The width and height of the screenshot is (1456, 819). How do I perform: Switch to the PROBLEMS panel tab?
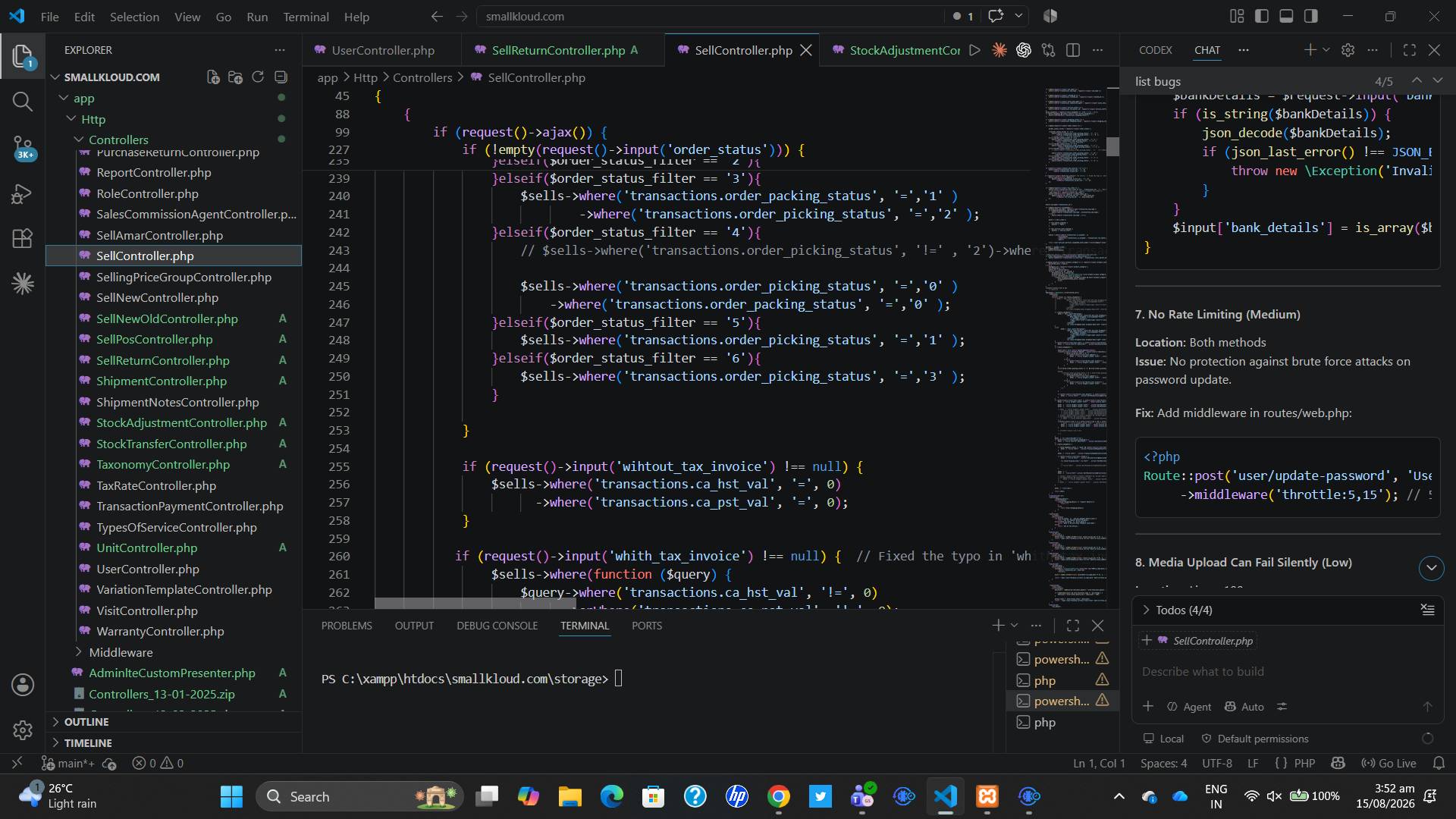pos(347,626)
